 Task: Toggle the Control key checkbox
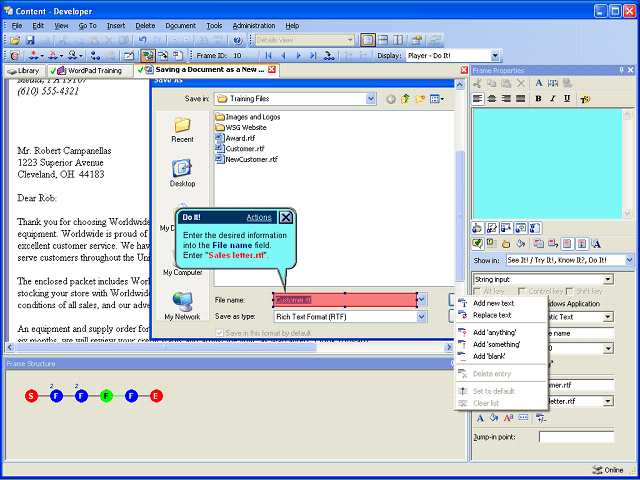click(521, 291)
